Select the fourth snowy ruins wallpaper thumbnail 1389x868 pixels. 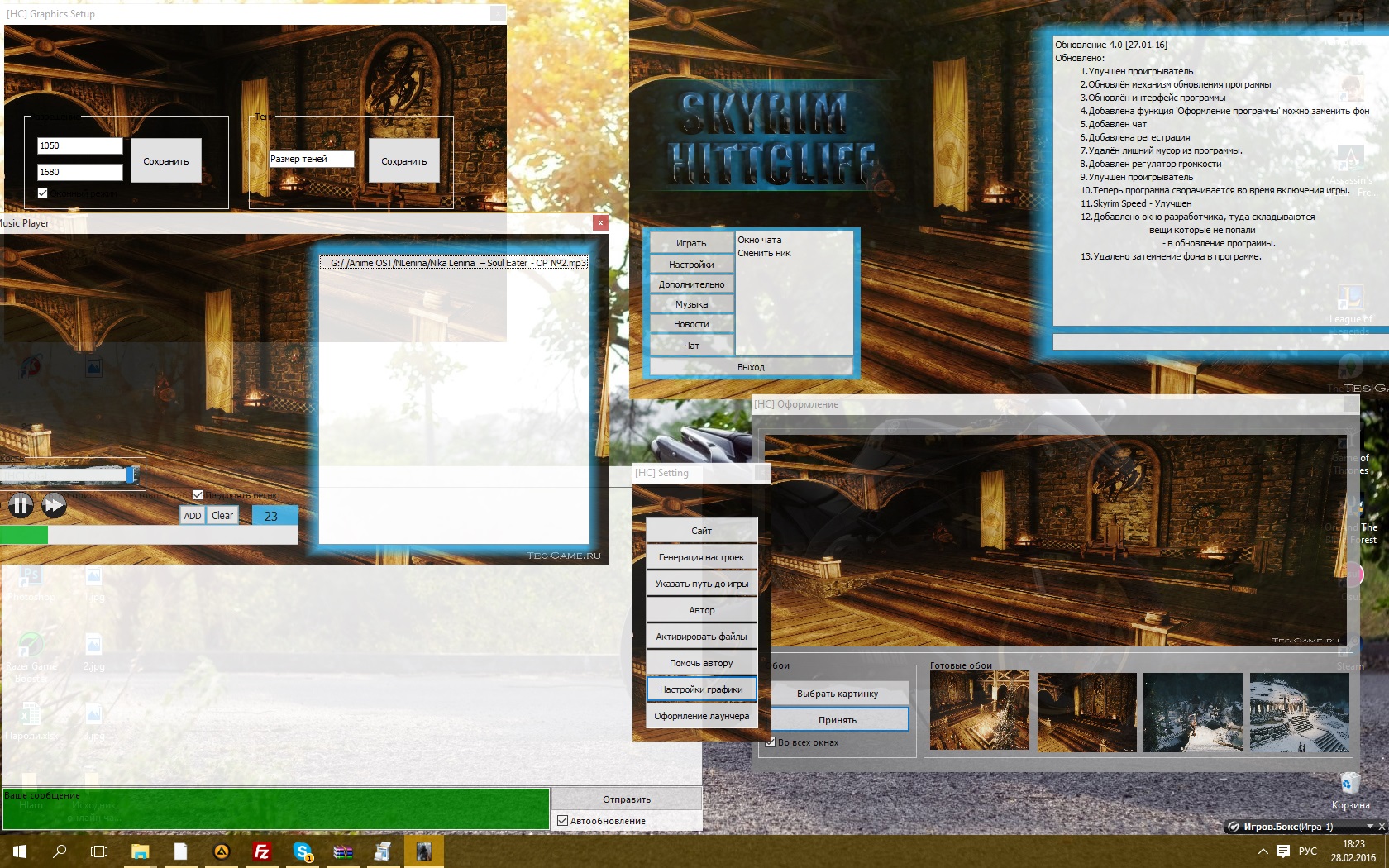1300,711
